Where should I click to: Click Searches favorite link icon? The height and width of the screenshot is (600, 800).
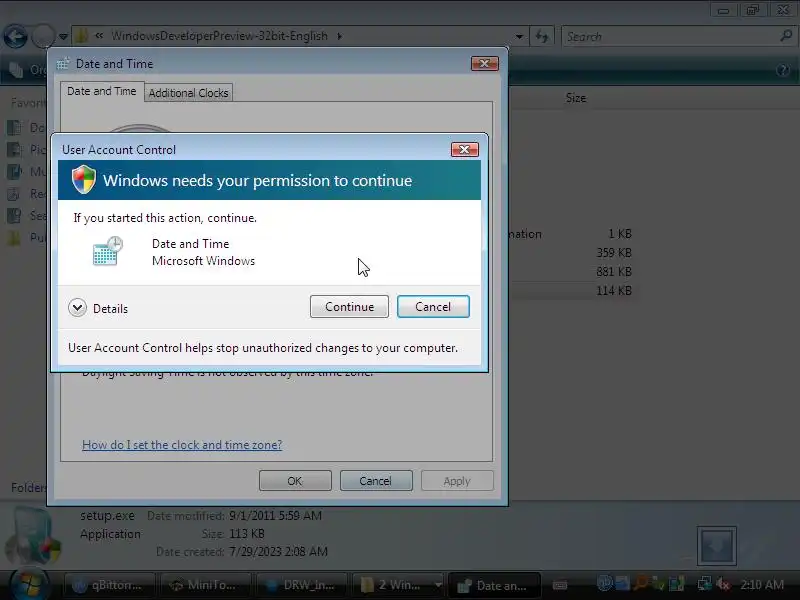point(14,215)
